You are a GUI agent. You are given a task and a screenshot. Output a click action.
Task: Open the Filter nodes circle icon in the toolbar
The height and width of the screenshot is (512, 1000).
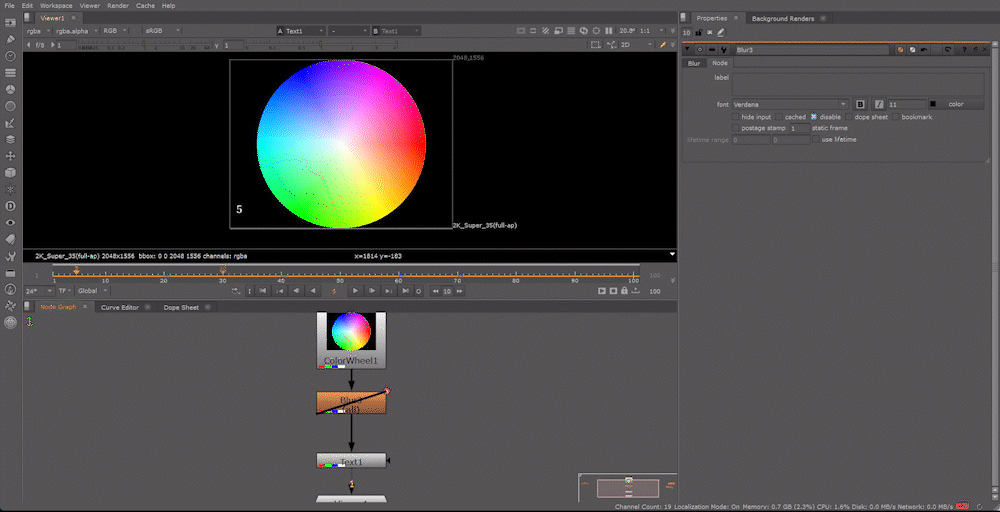(x=10, y=106)
